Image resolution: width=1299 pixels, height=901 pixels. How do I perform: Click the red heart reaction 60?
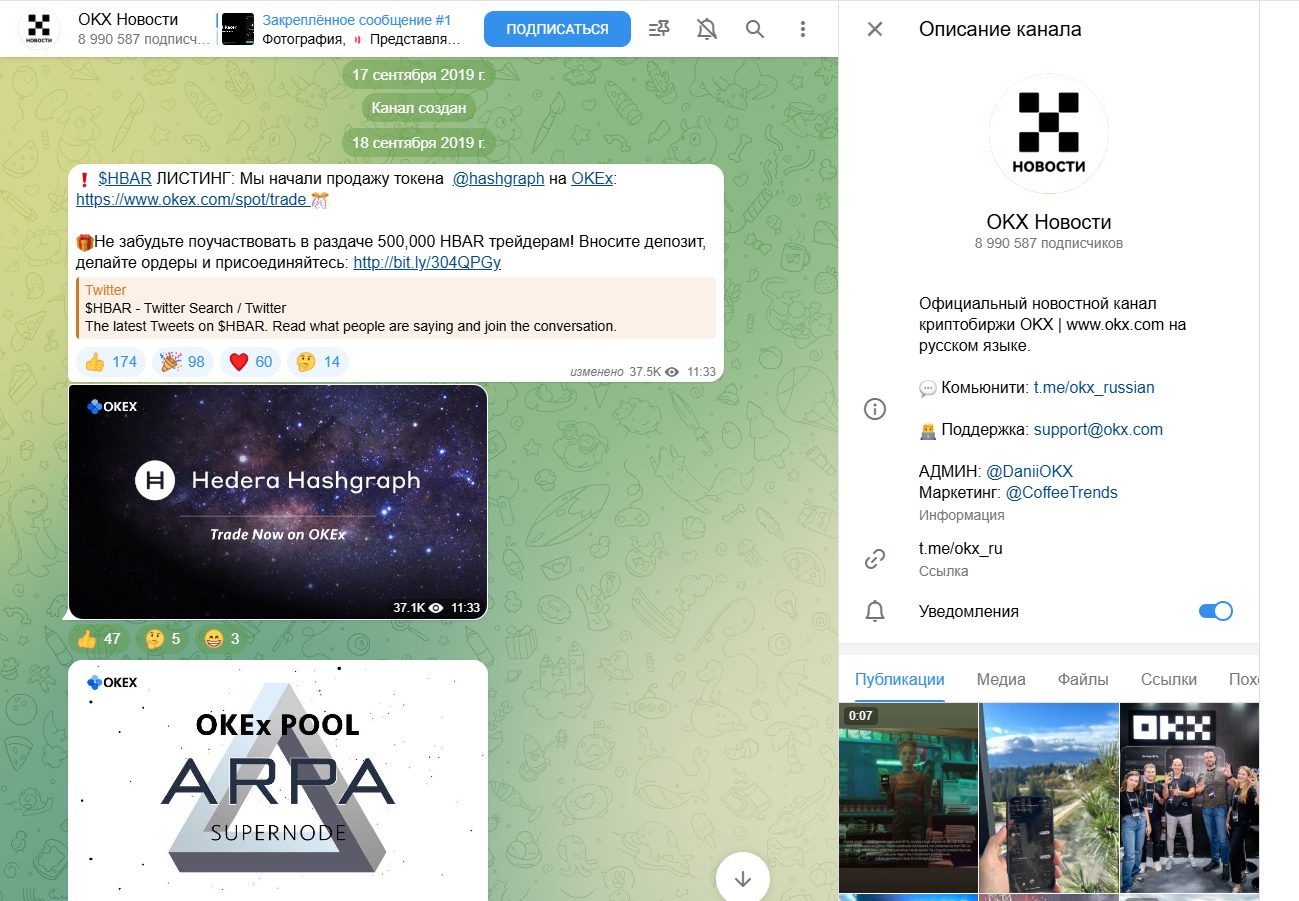tap(251, 362)
